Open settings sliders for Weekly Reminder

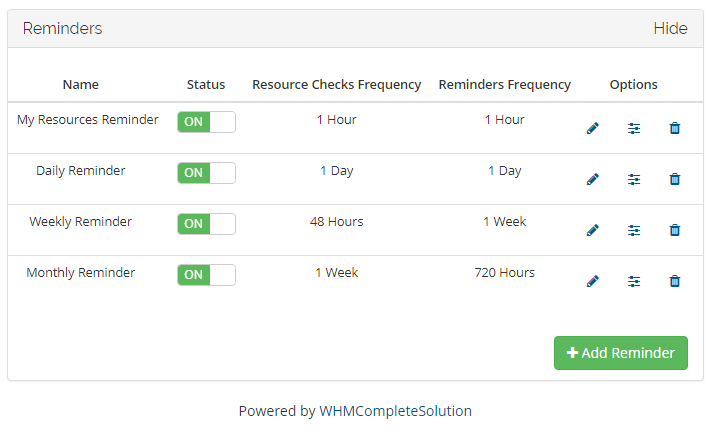(634, 231)
